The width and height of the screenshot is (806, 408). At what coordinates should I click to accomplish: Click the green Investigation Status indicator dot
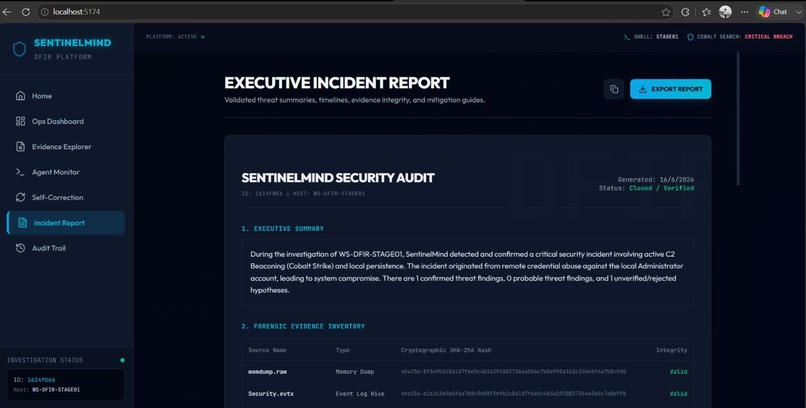point(122,360)
